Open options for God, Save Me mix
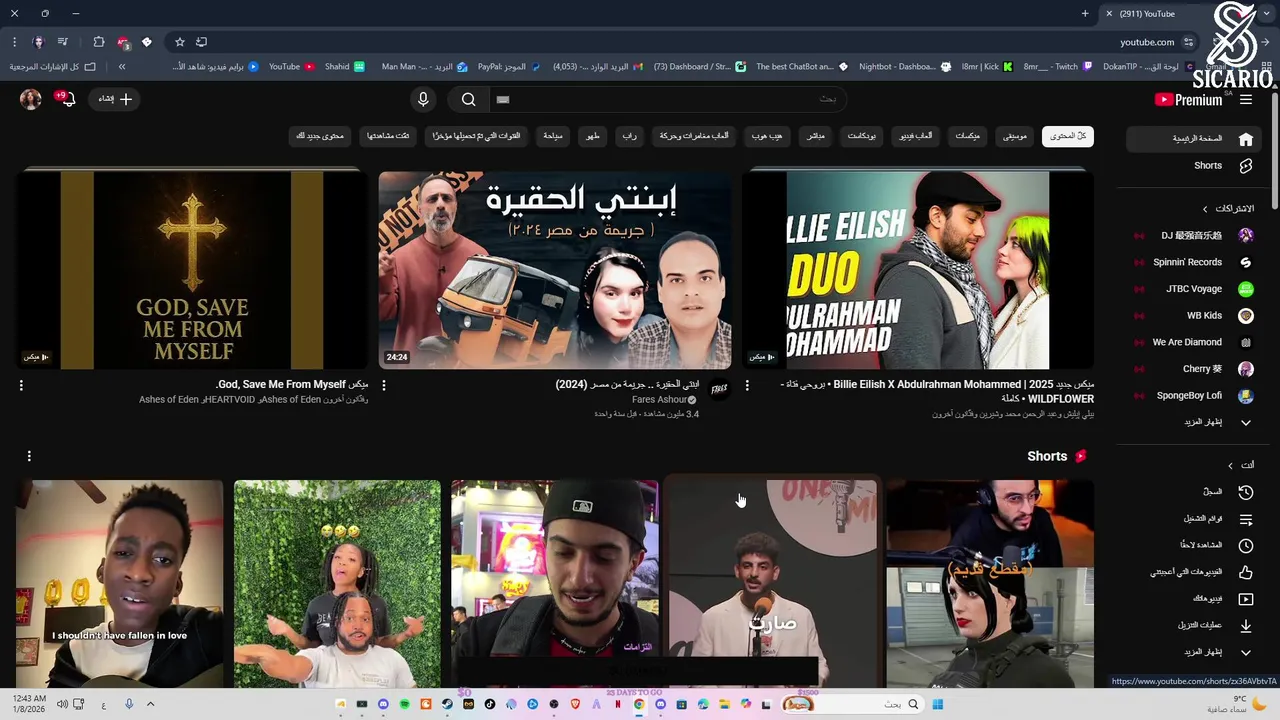 click(21, 385)
